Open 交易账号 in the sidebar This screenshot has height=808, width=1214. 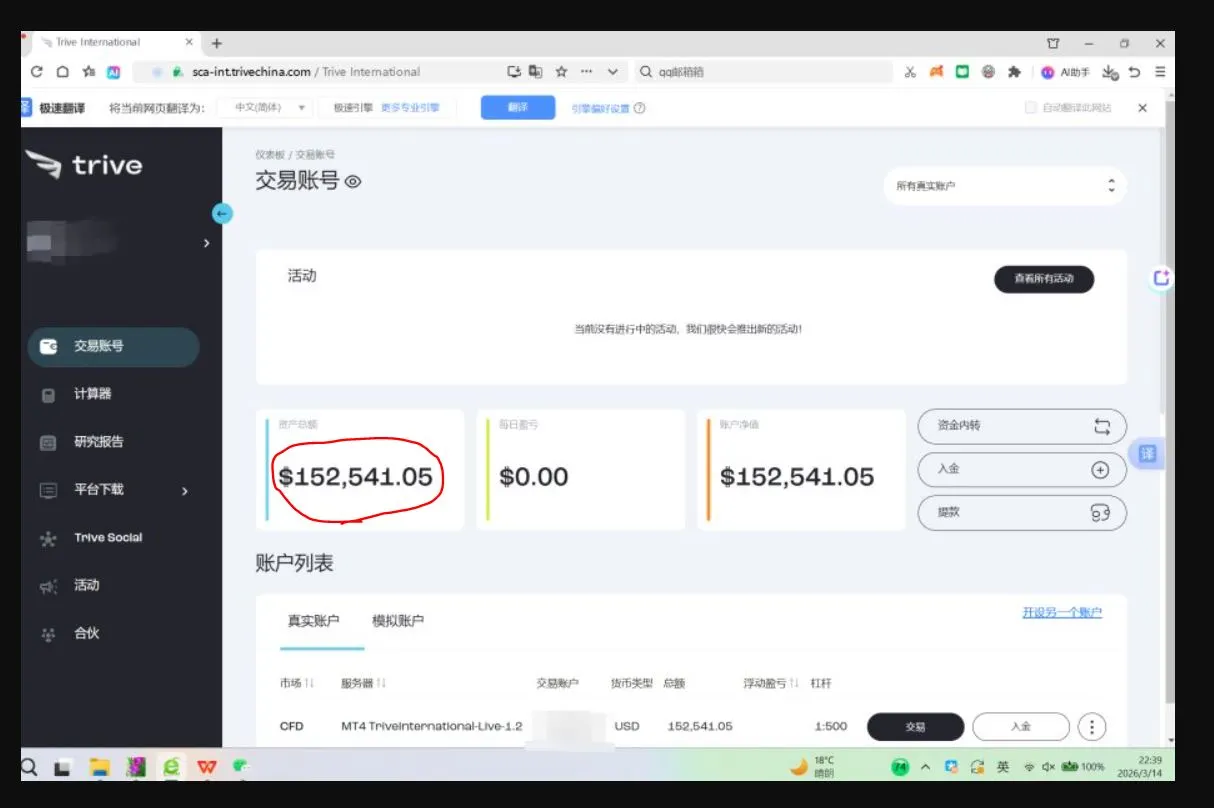click(114, 346)
